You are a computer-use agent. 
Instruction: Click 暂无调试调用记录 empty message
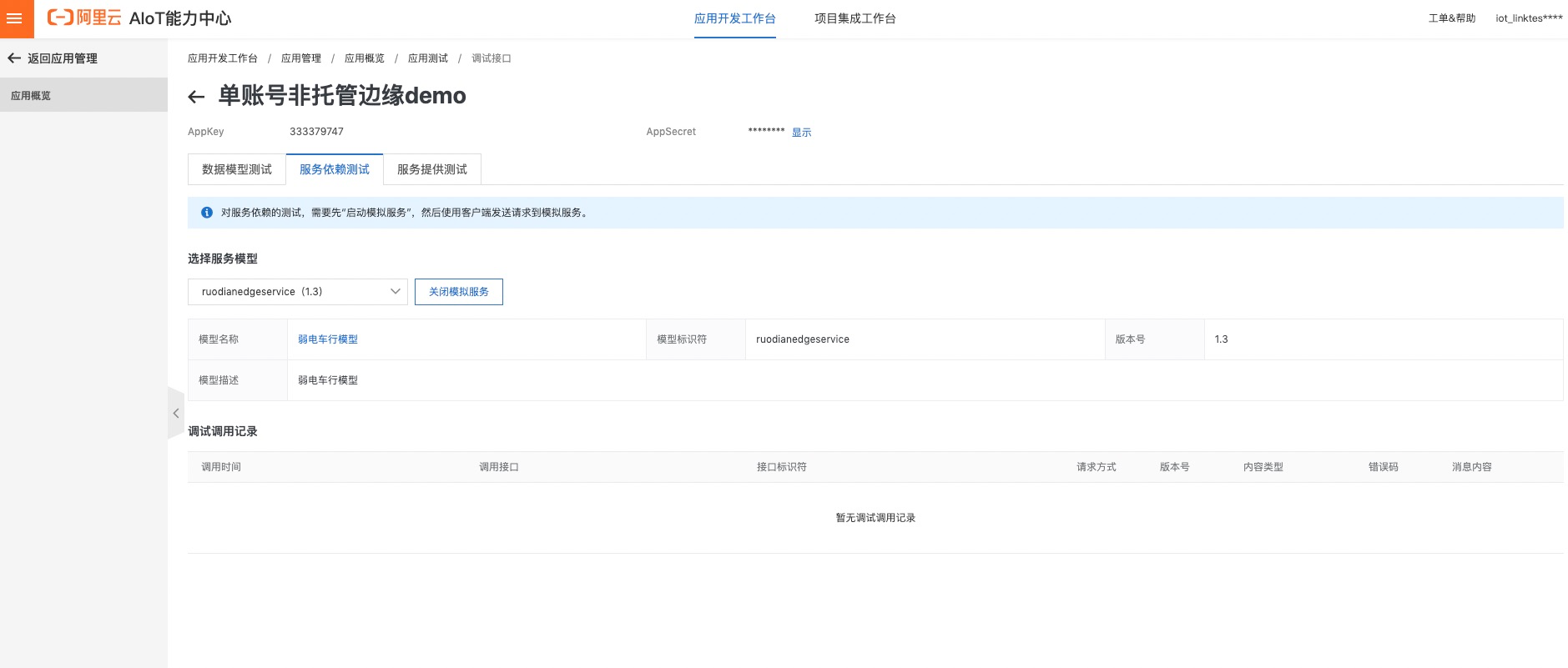pos(875,518)
